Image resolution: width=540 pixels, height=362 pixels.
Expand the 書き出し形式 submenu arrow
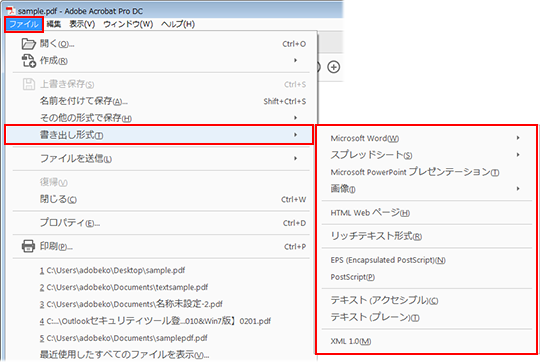point(295,135)
